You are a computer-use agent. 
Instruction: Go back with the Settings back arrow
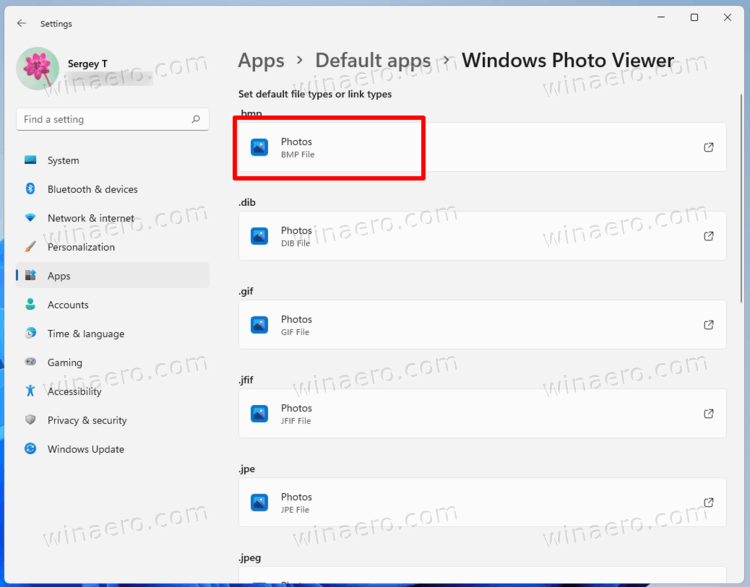(22, 23)
